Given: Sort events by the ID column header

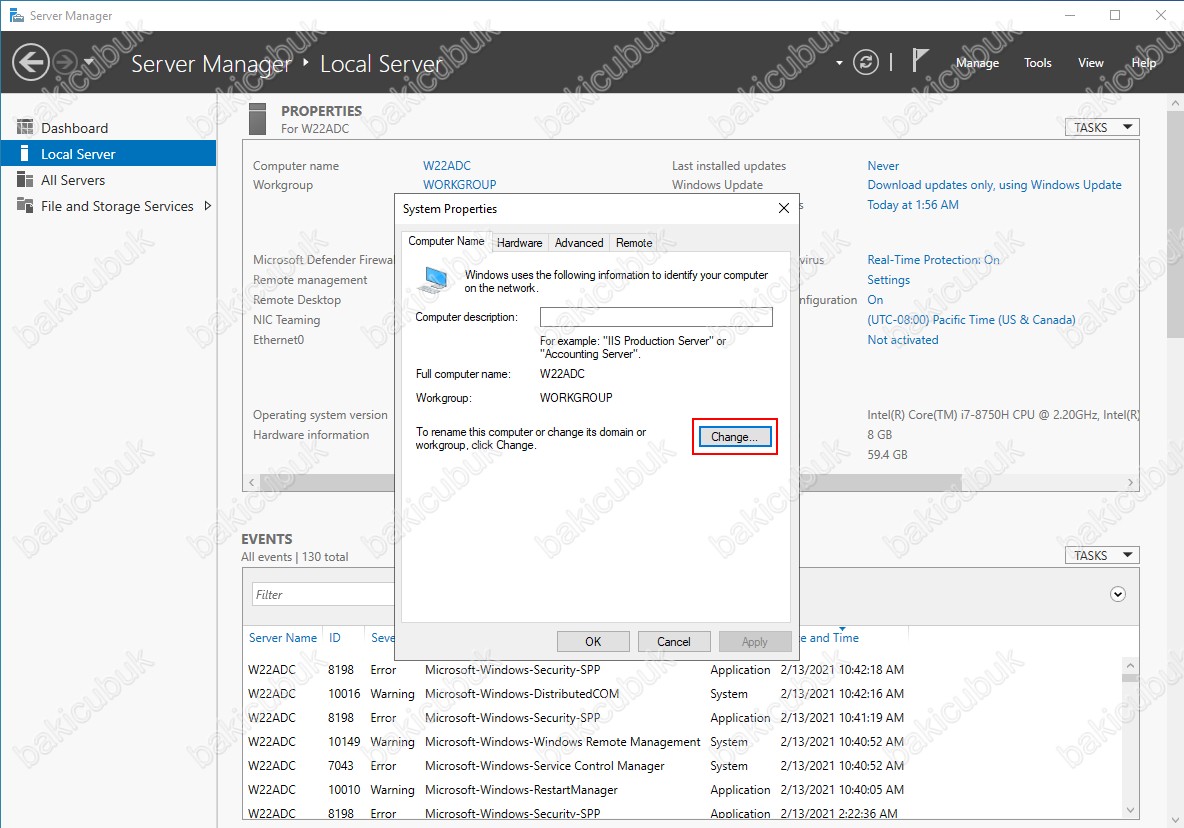Looking at the screenshot, I should click(335, 638).
